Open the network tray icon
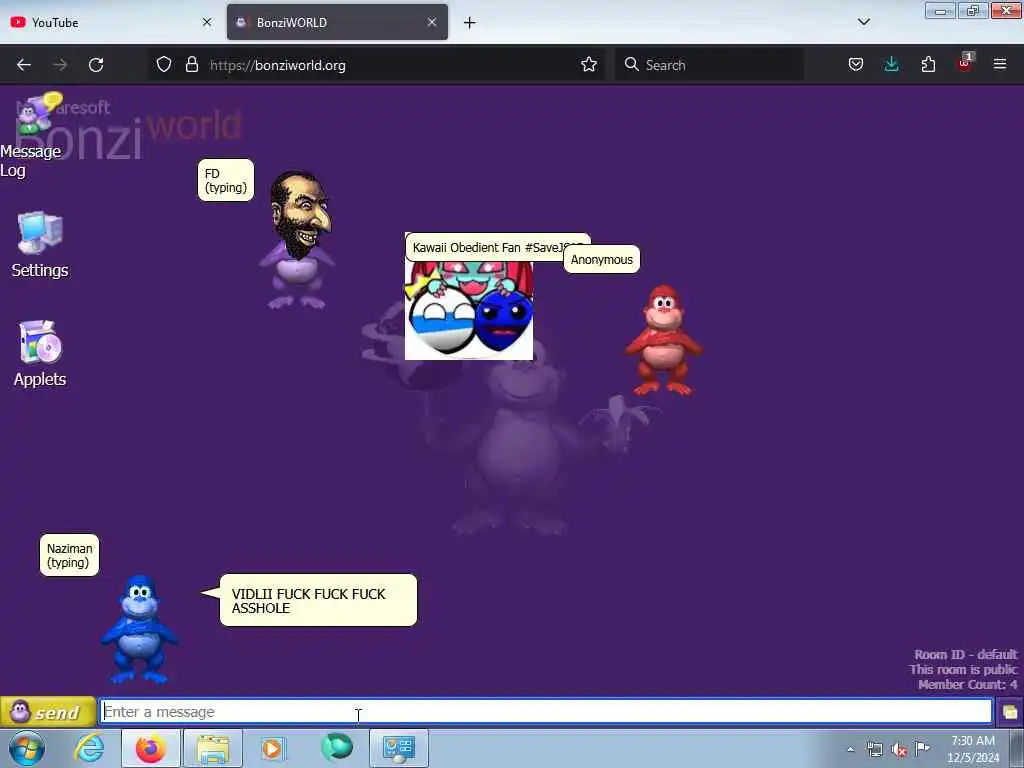This screenshot has width=1024, height=768. pyautogui.click(x=874, y=750)
